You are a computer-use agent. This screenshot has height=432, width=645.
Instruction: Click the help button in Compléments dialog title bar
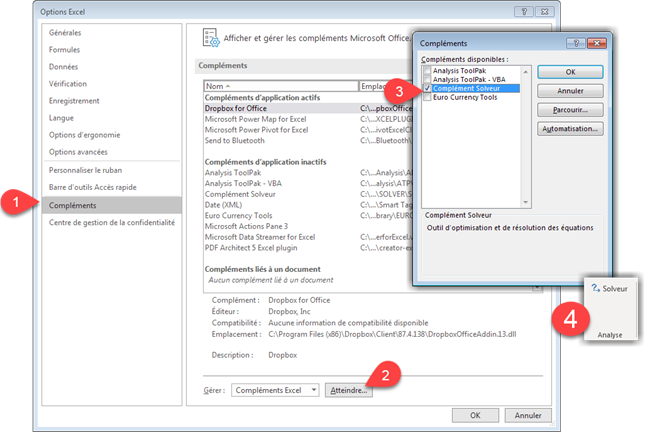(x=574, y=44)
